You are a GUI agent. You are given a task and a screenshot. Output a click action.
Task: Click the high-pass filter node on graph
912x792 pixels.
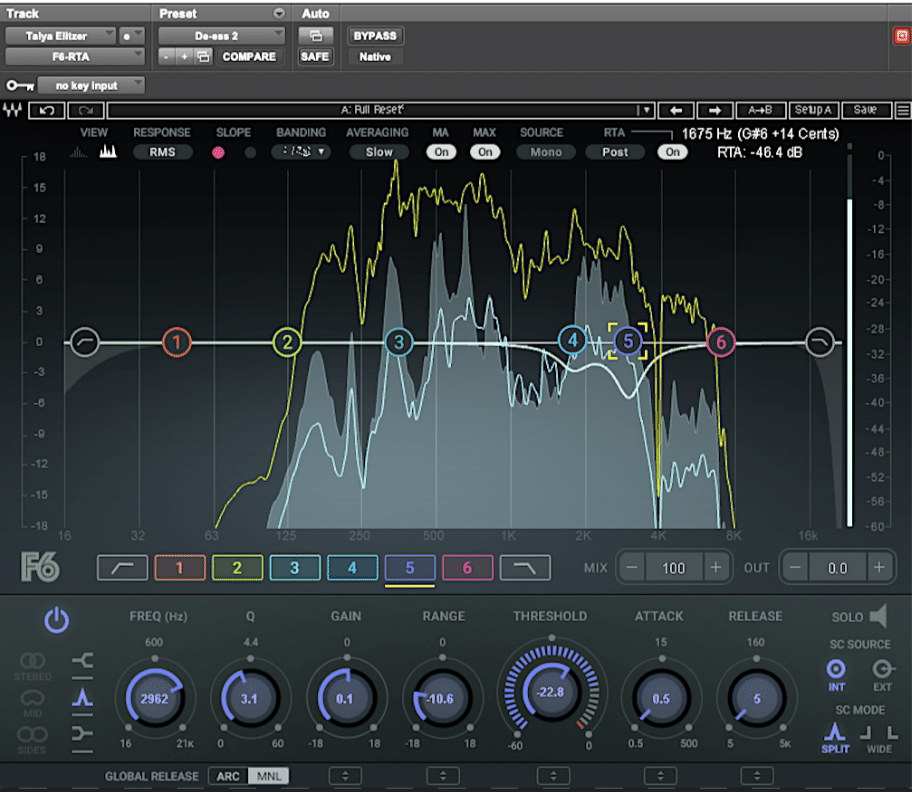[x=85, y=342]
